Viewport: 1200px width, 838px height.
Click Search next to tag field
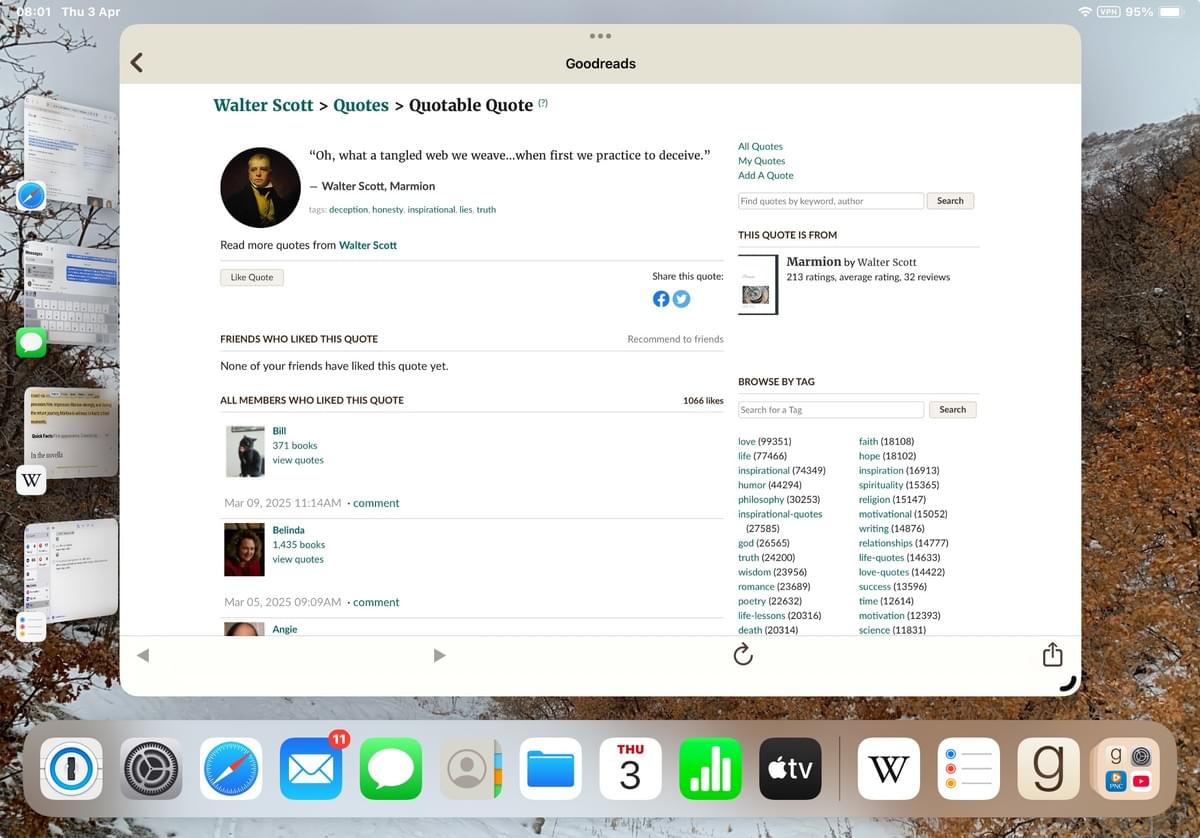click(x=953, y=409)
